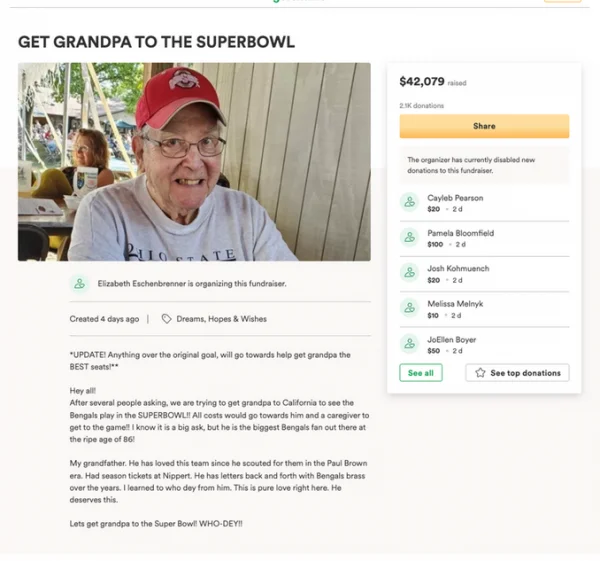Image resolution: width=600 pixels, height=561 pixels.
Task: Click the grandpa fundraiser photo
Action: tap(194, 161)
